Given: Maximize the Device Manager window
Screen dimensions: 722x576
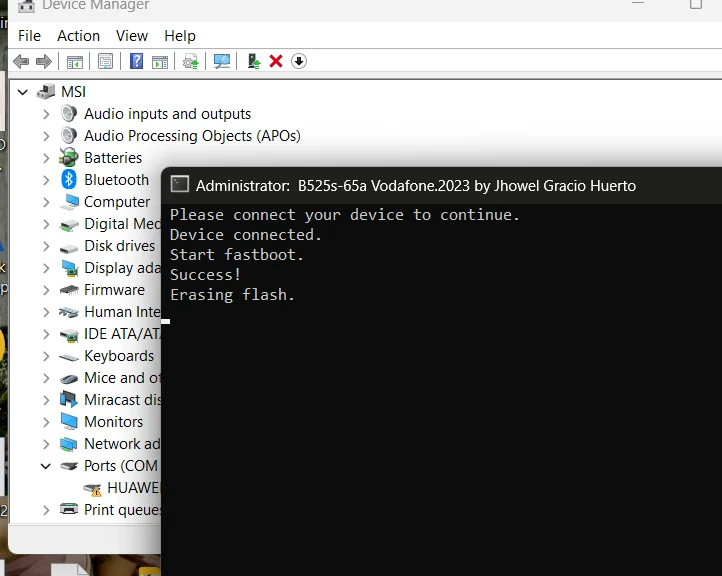Looking at the screenshot, I should (x=696, y=5).
